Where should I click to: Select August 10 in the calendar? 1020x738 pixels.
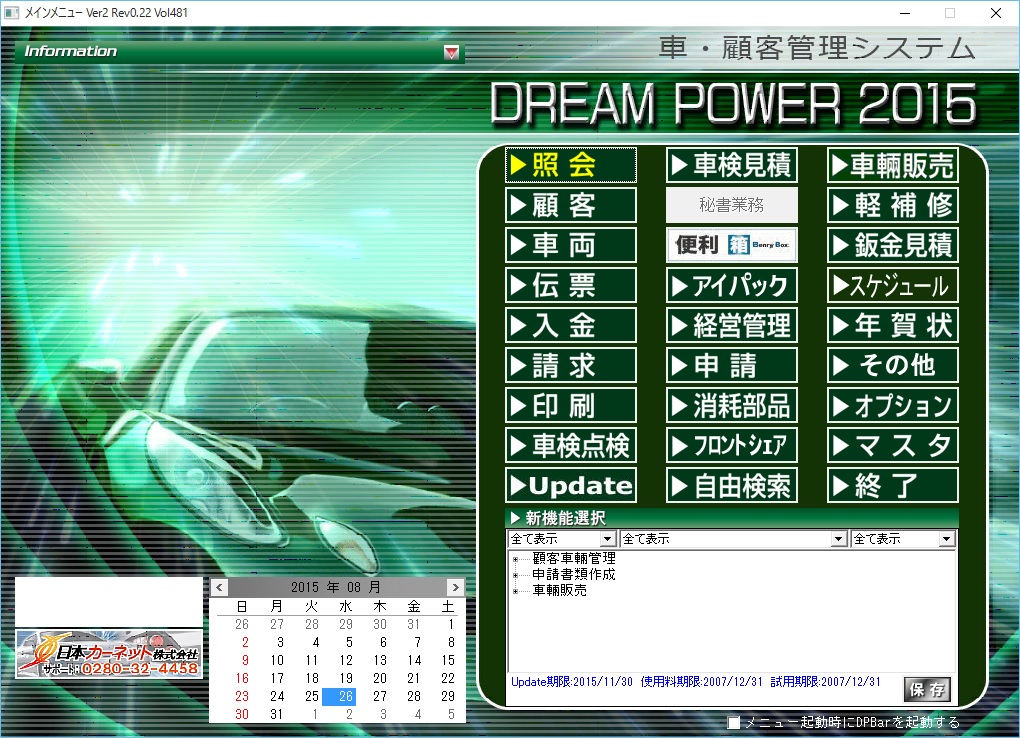coord(277,660)
